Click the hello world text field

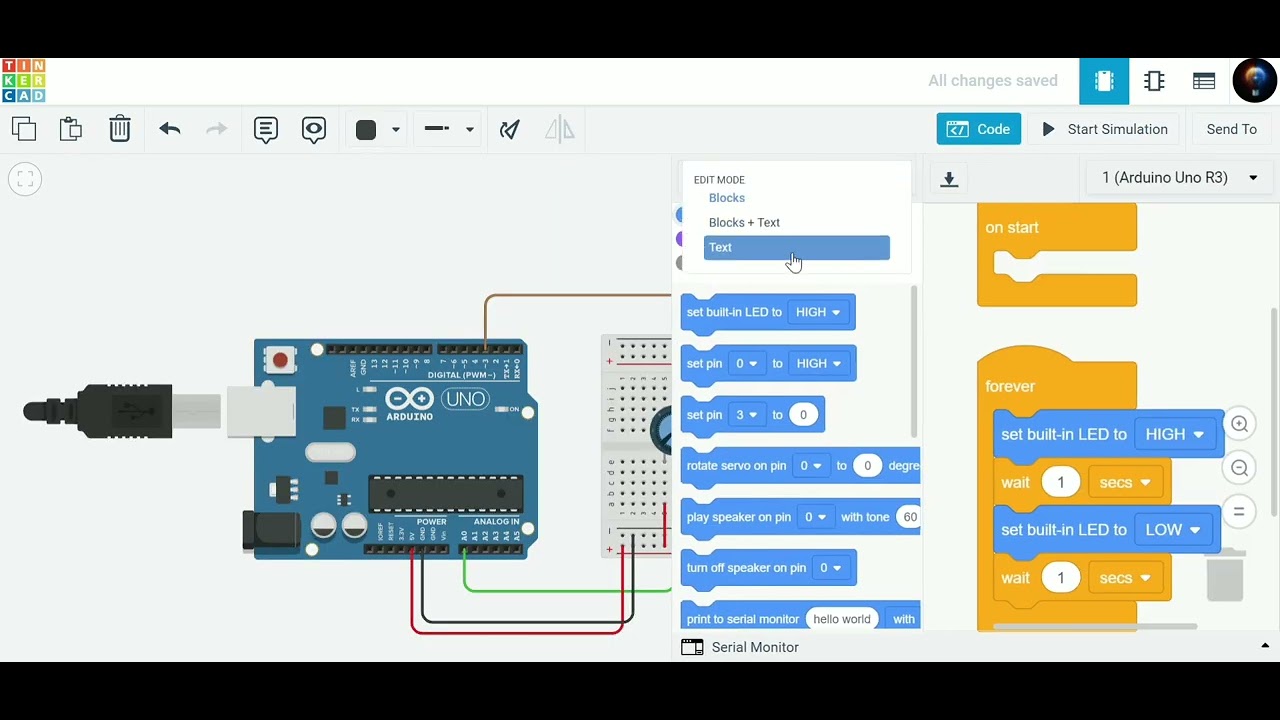842,619
